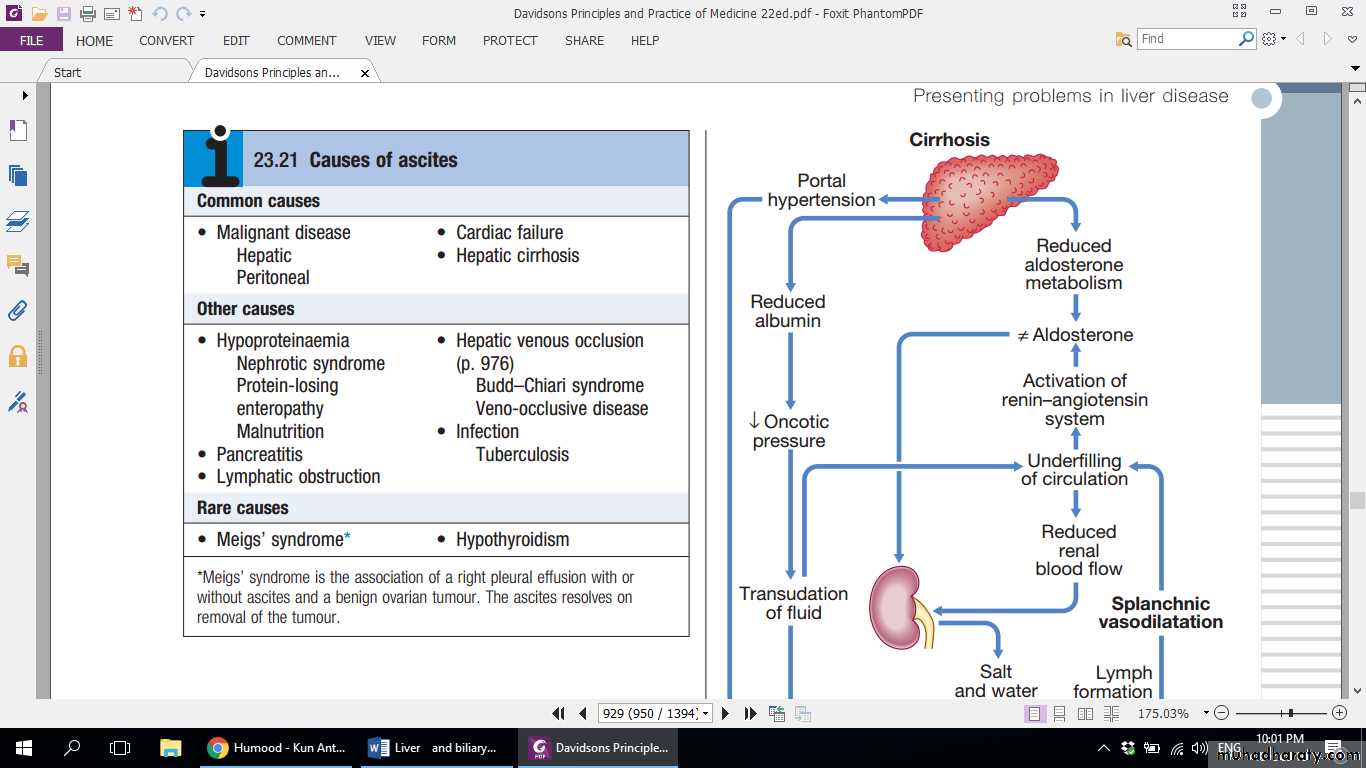Click the Save icon in quick toolbar

tap(63, 14)
